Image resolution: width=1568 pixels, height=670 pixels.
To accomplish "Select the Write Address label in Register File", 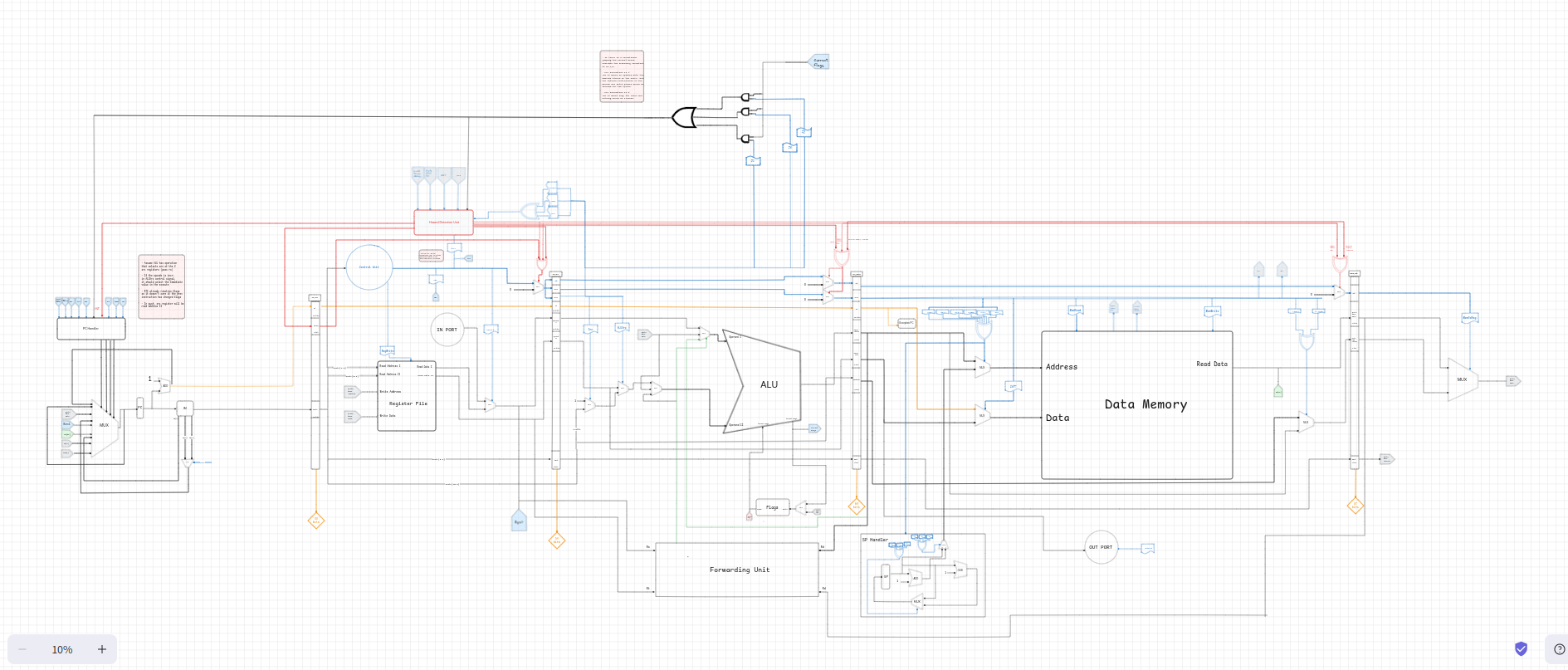I will coord(390,392).
